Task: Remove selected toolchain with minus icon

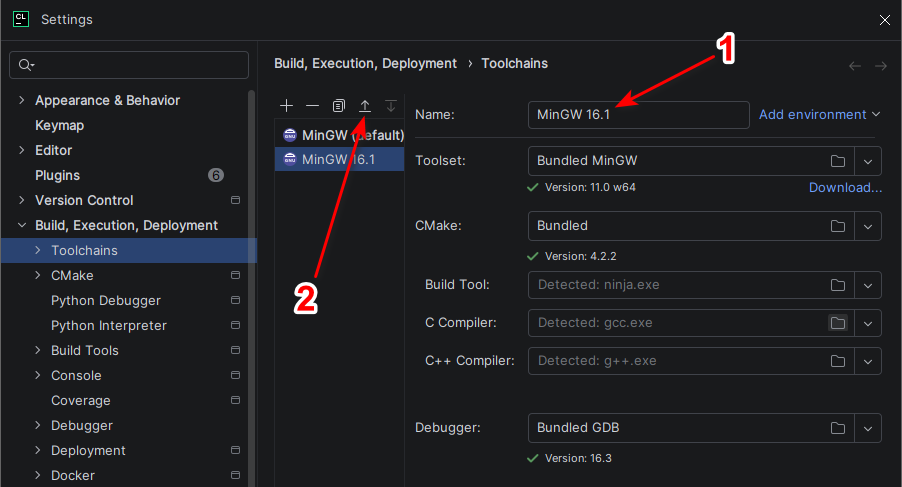Action: point(312,106)
